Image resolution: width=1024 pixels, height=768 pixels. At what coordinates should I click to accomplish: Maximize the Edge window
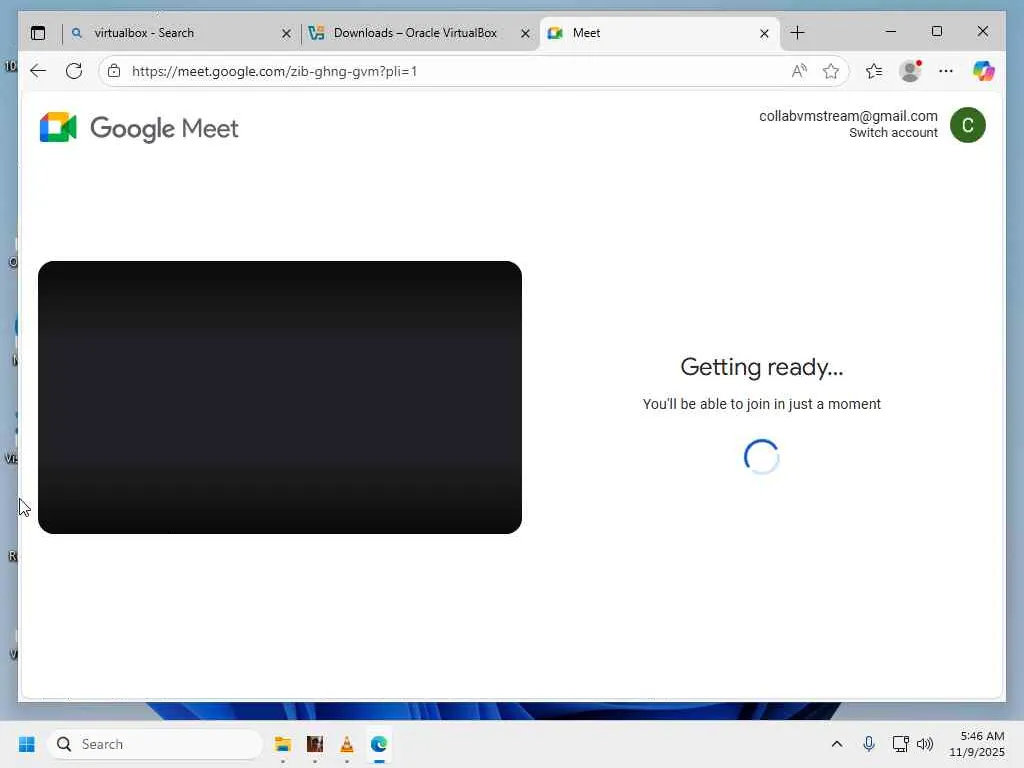point(936,31)
